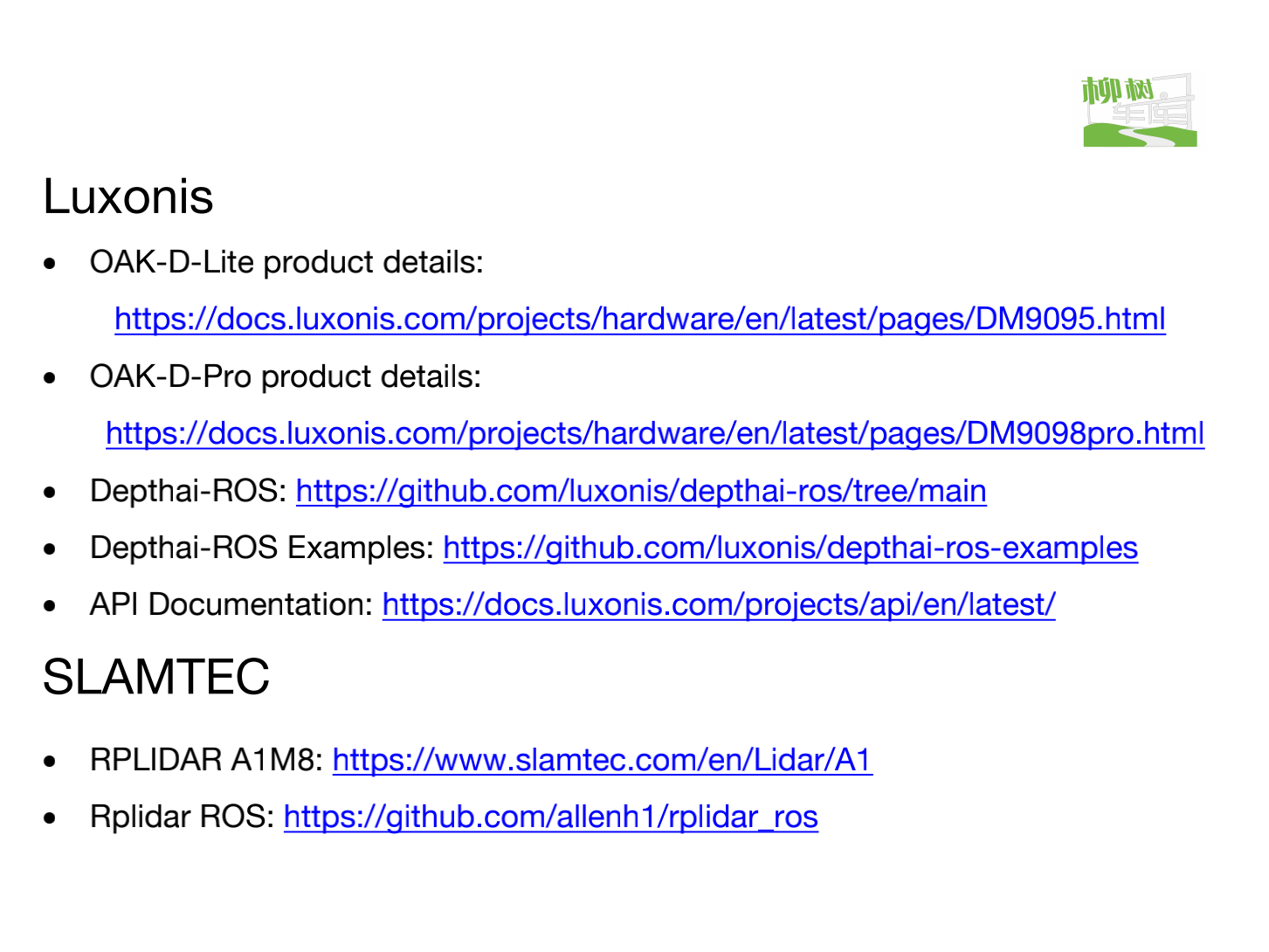The image size is (1269, 952).
Task: Click the Luxonis section heading
Action: [128, 196]
